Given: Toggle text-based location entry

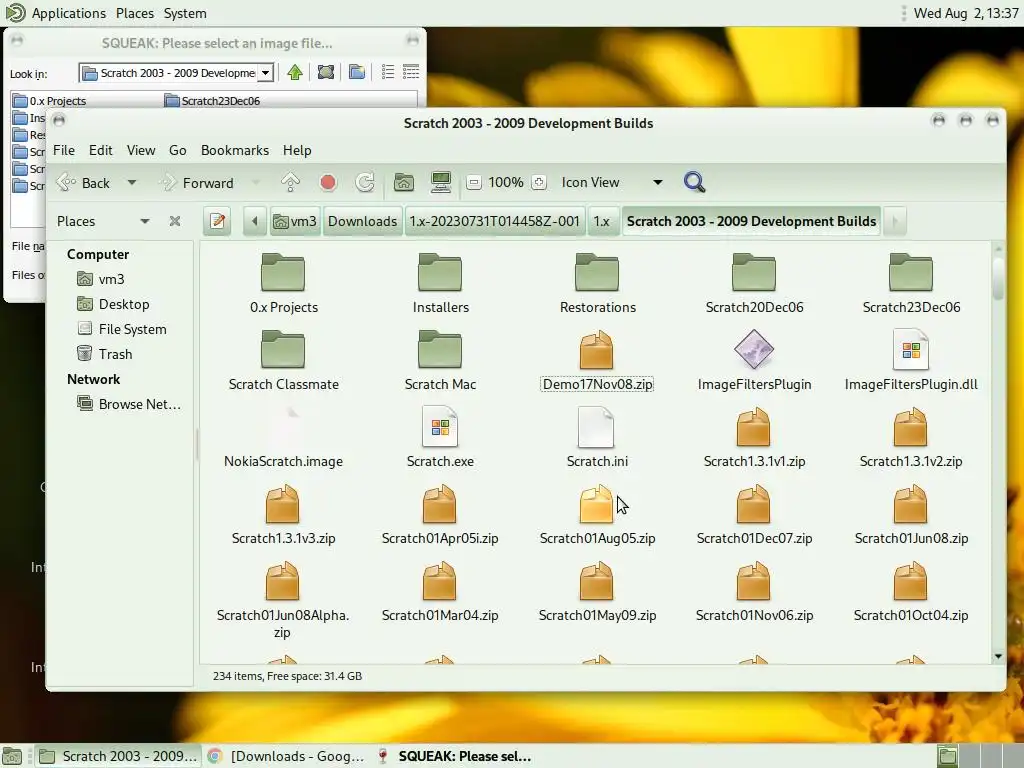Looking at the screenshot, I should pyautogui.click(x=217, y=221).
